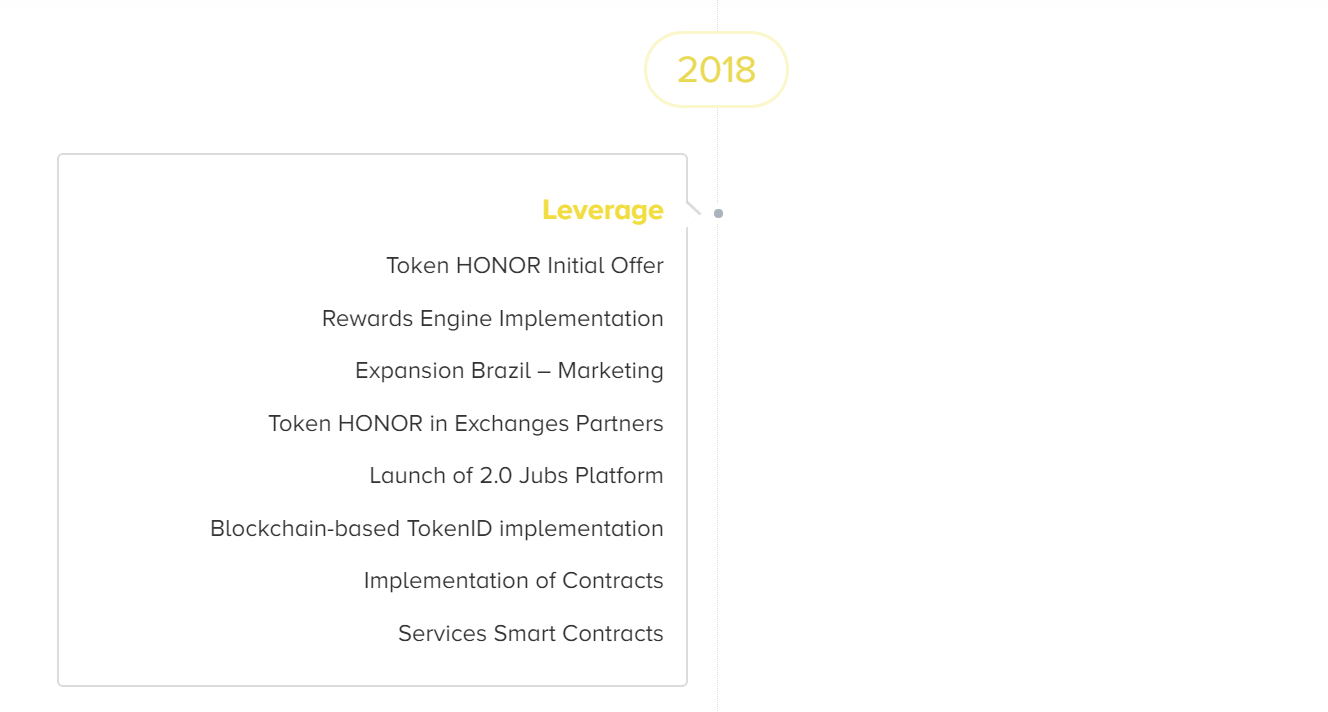Click the card's pointer notch near Leverage

pos(694,208)
